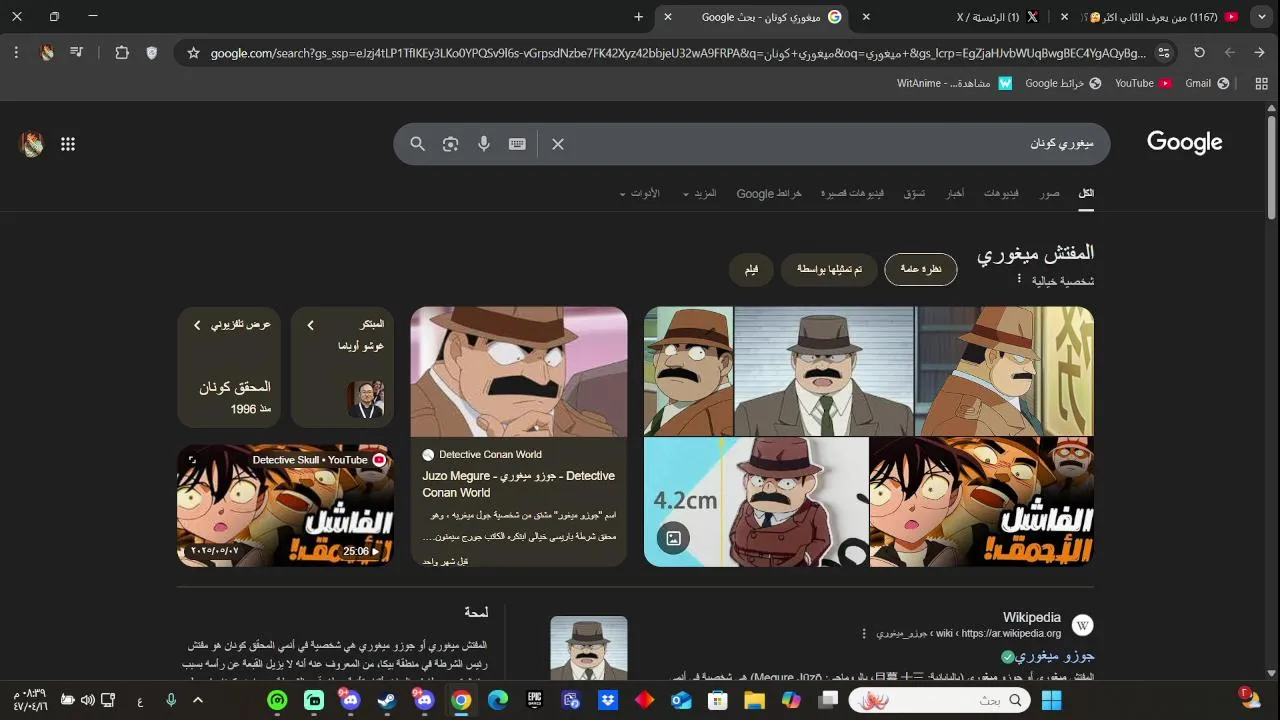Click the Google logo
The image size is (1280, 720).
click(x=1185, y=143)
